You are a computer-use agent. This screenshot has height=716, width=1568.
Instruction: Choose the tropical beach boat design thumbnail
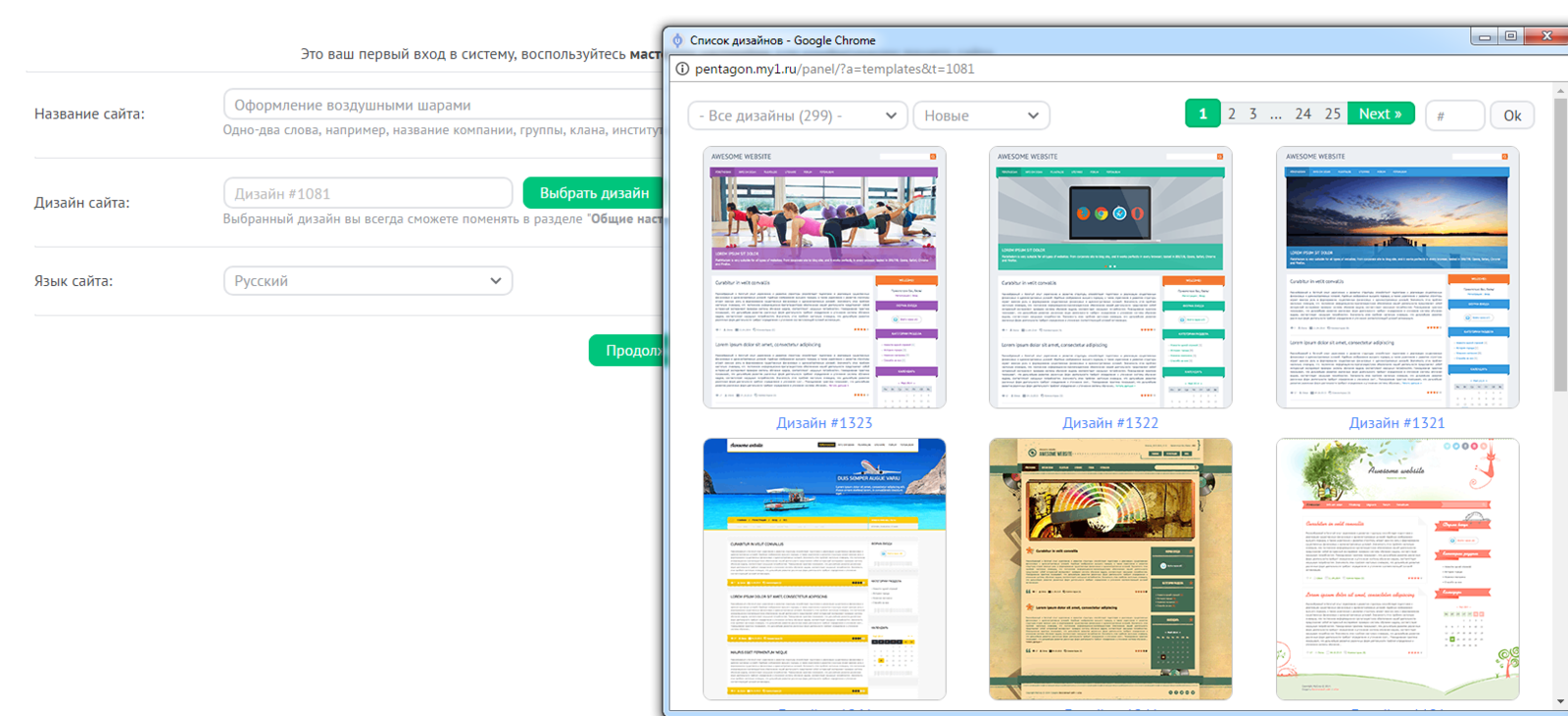823,568
